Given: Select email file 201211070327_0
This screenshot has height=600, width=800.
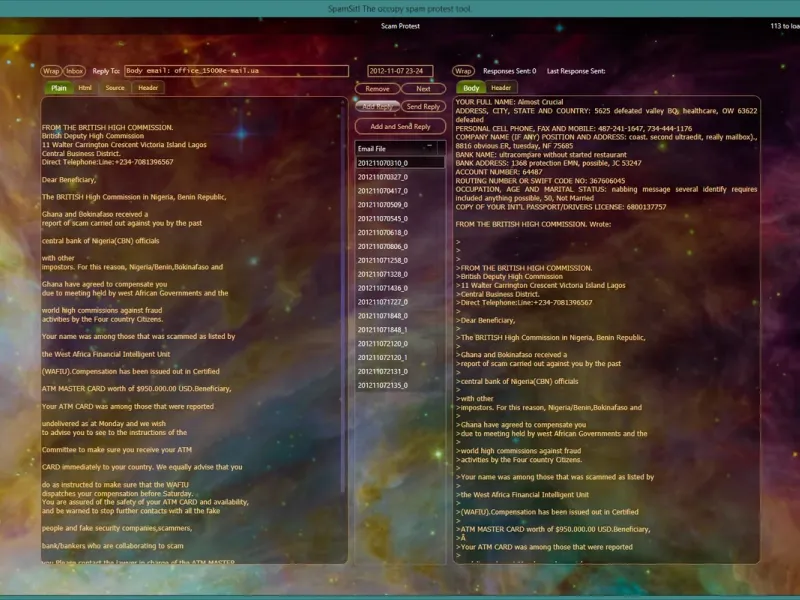Looking at the screenshot, I should click(x=400, y=177).
